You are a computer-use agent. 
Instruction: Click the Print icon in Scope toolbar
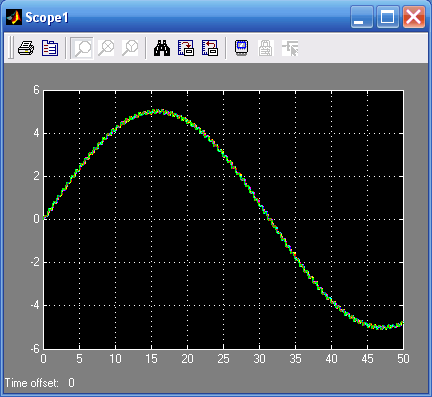[x=26, y=48]
